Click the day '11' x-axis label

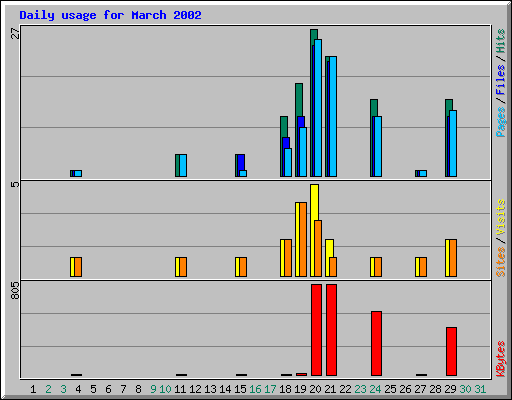click(x=180, y=389)
